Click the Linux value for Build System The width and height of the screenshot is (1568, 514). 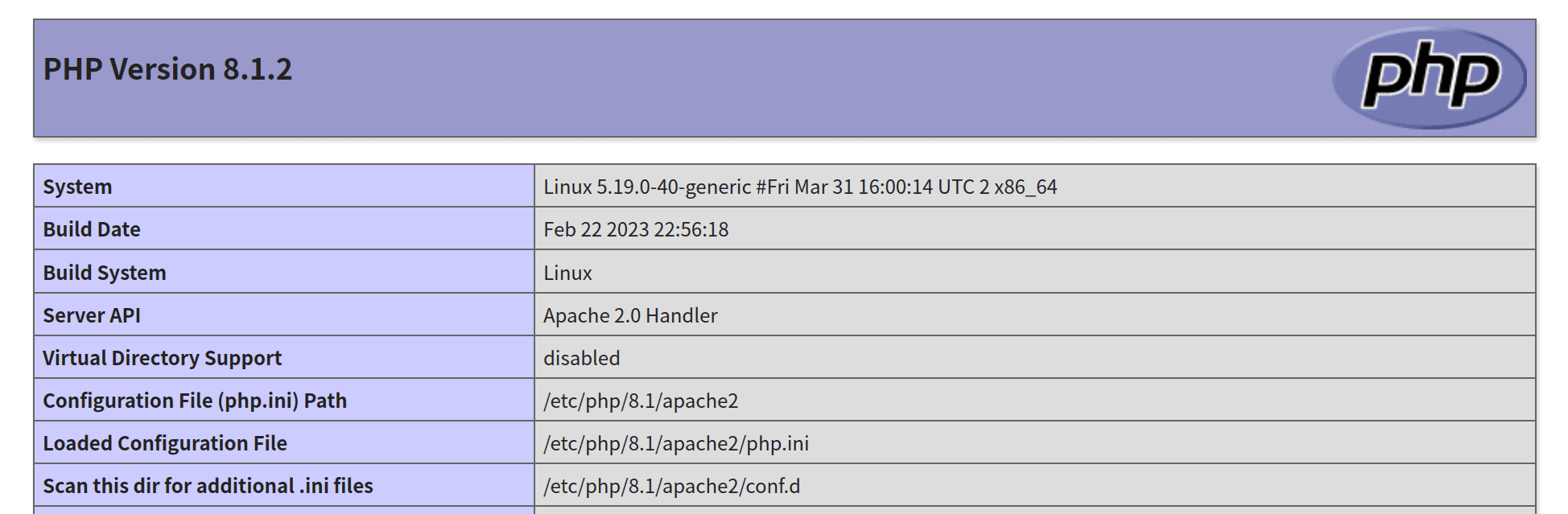click(x=567, y=273)
